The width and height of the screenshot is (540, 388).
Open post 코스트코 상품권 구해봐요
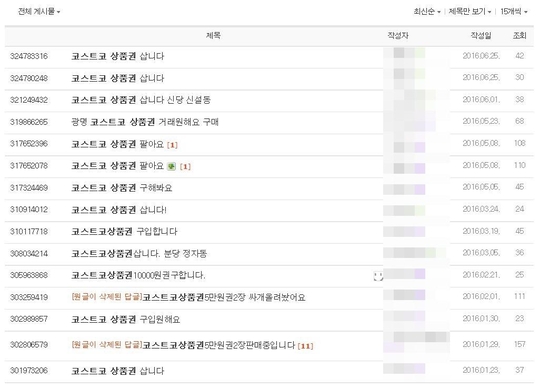[122, 188]
